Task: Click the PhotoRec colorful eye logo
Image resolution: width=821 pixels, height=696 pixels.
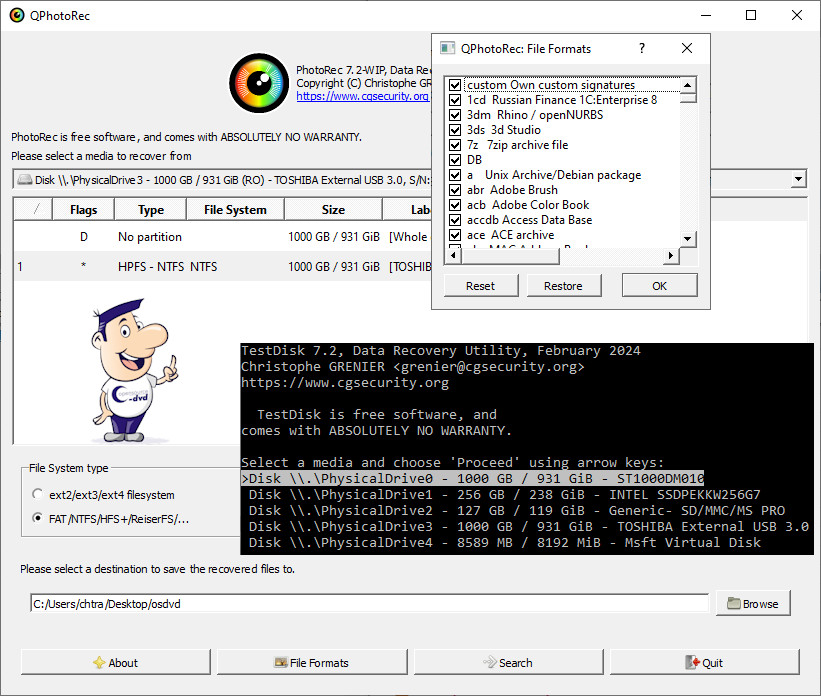Action: coord(258,82)
